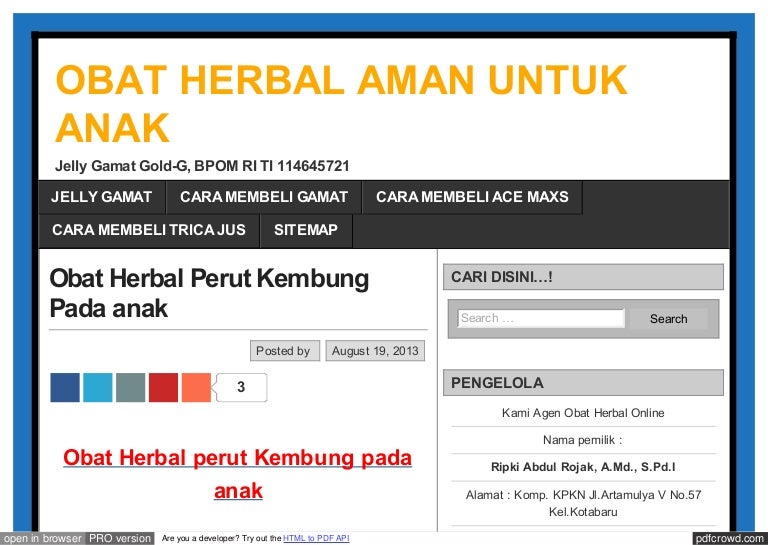The width and height of the screenshot is (768, 545).
Task: Follow the HTML to PDF API link
Action: [316, 539]
